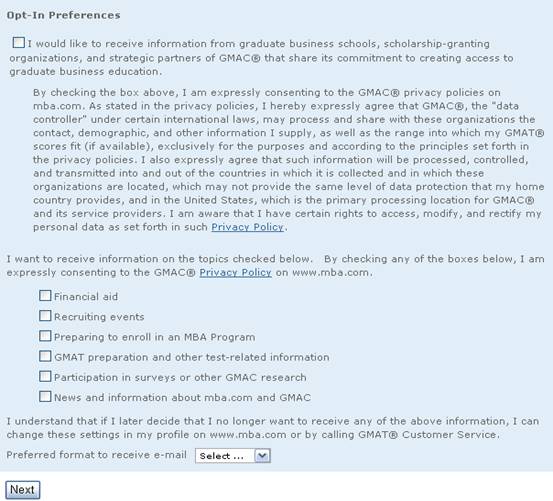
Task: Click the 'Financial aid' label text
Action: click(x=86, y=297)
